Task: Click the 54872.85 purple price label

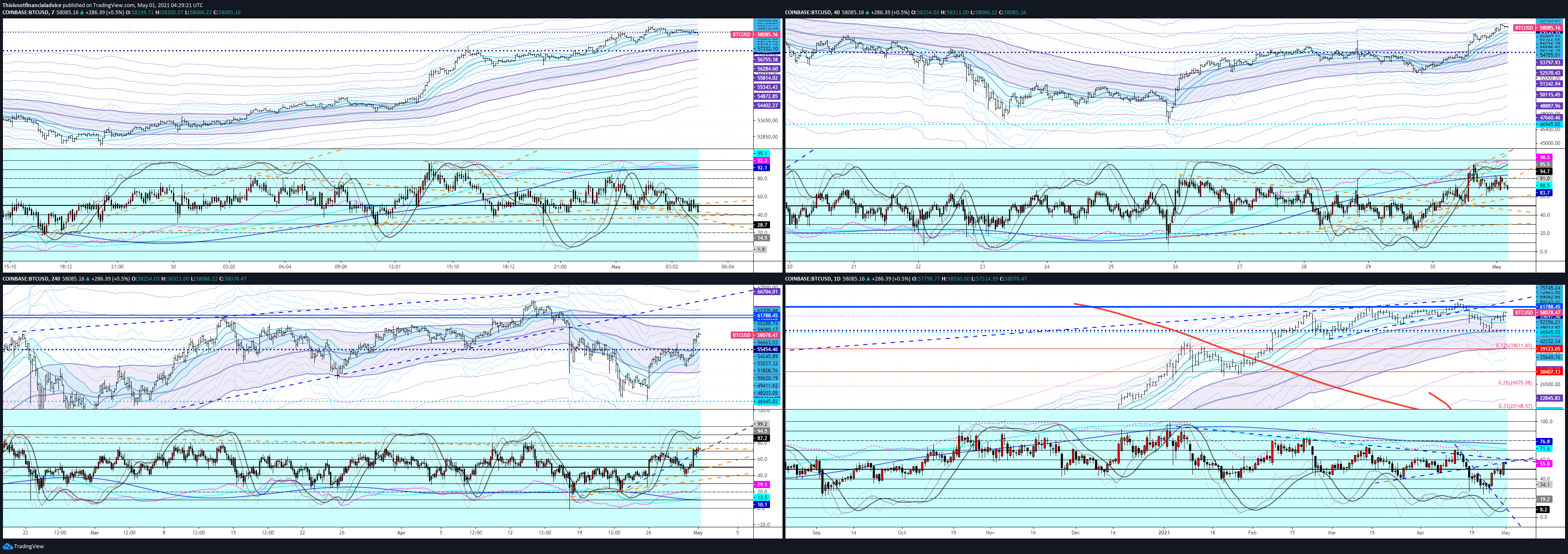Action: click(767, 96)
